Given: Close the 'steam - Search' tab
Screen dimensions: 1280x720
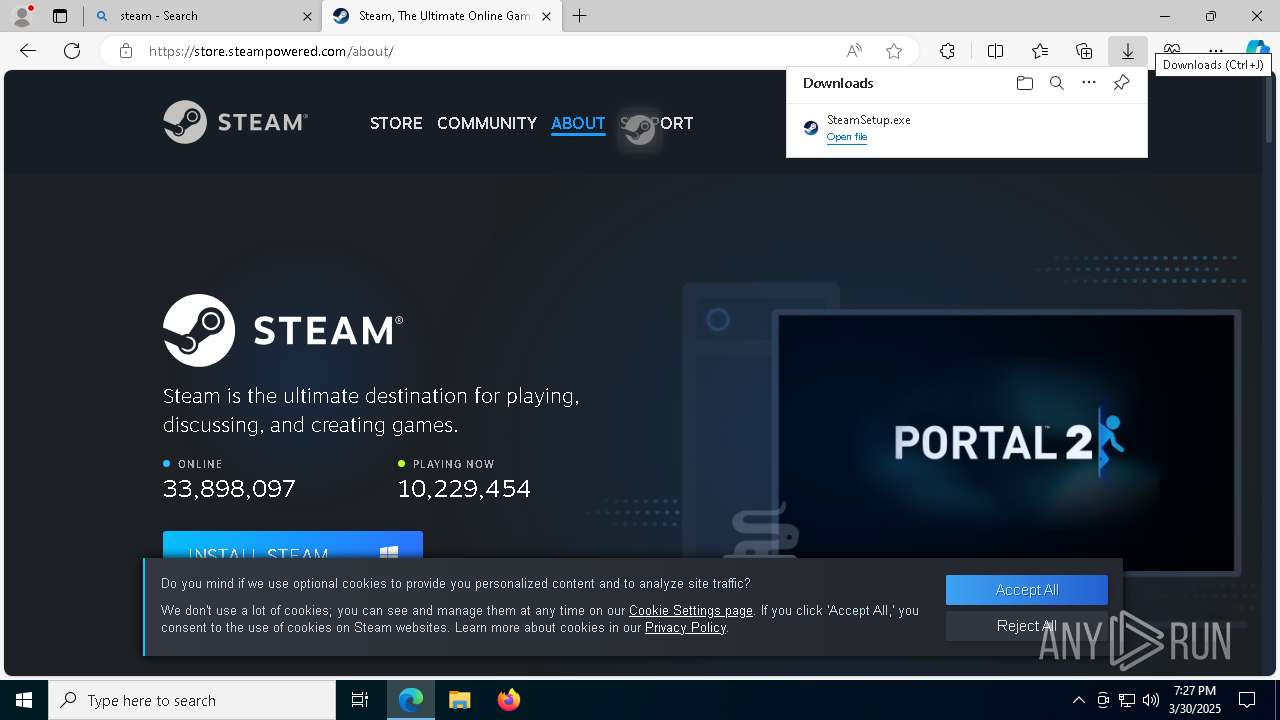Looking at the screenshot, I should pos(307,16).
